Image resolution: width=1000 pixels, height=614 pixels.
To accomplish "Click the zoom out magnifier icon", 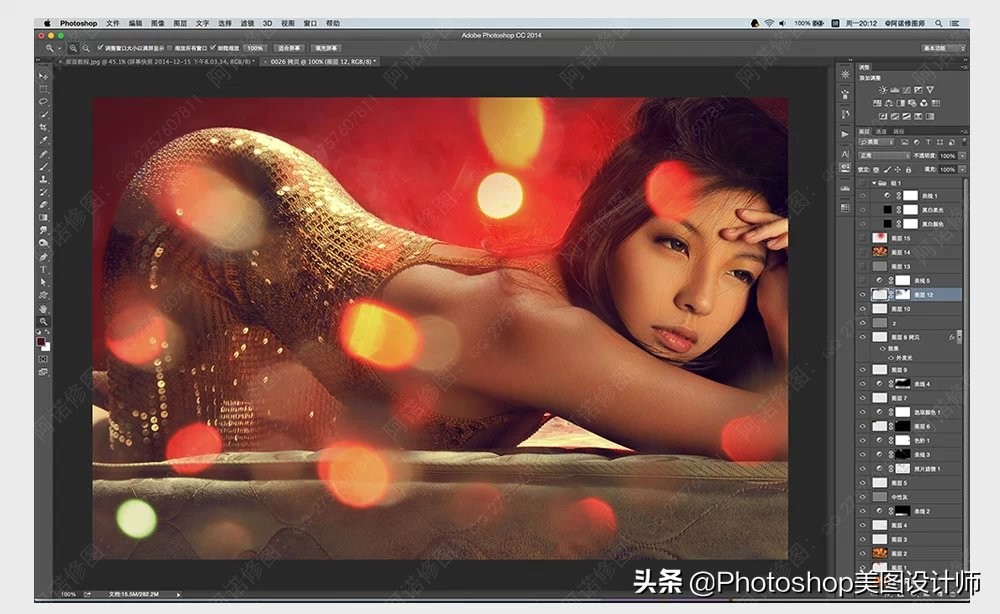I will [85, 47].
